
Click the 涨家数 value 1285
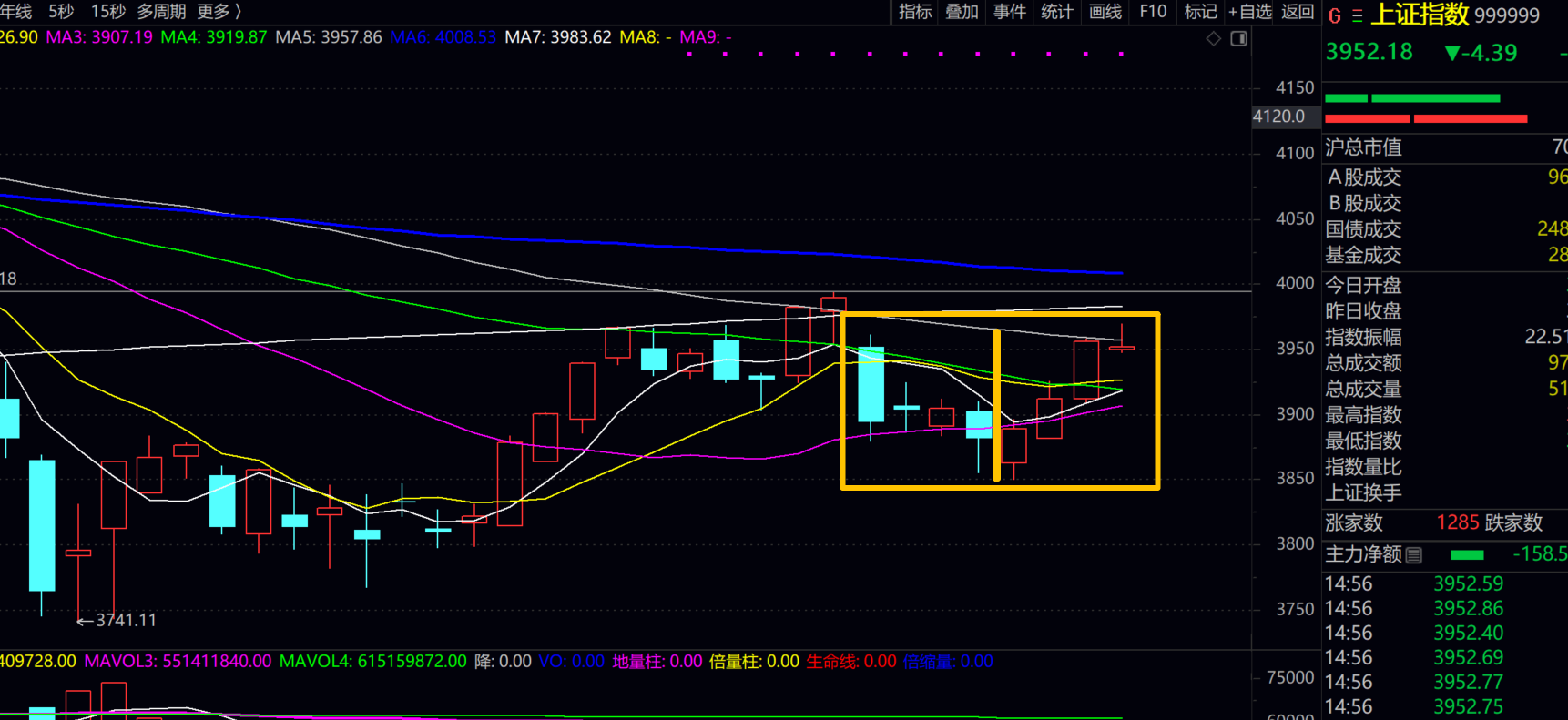1458,522
